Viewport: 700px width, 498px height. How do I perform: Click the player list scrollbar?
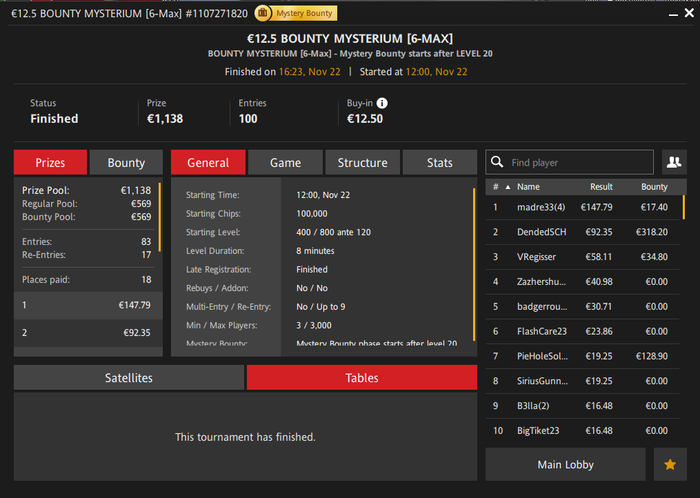coord(683,207)
